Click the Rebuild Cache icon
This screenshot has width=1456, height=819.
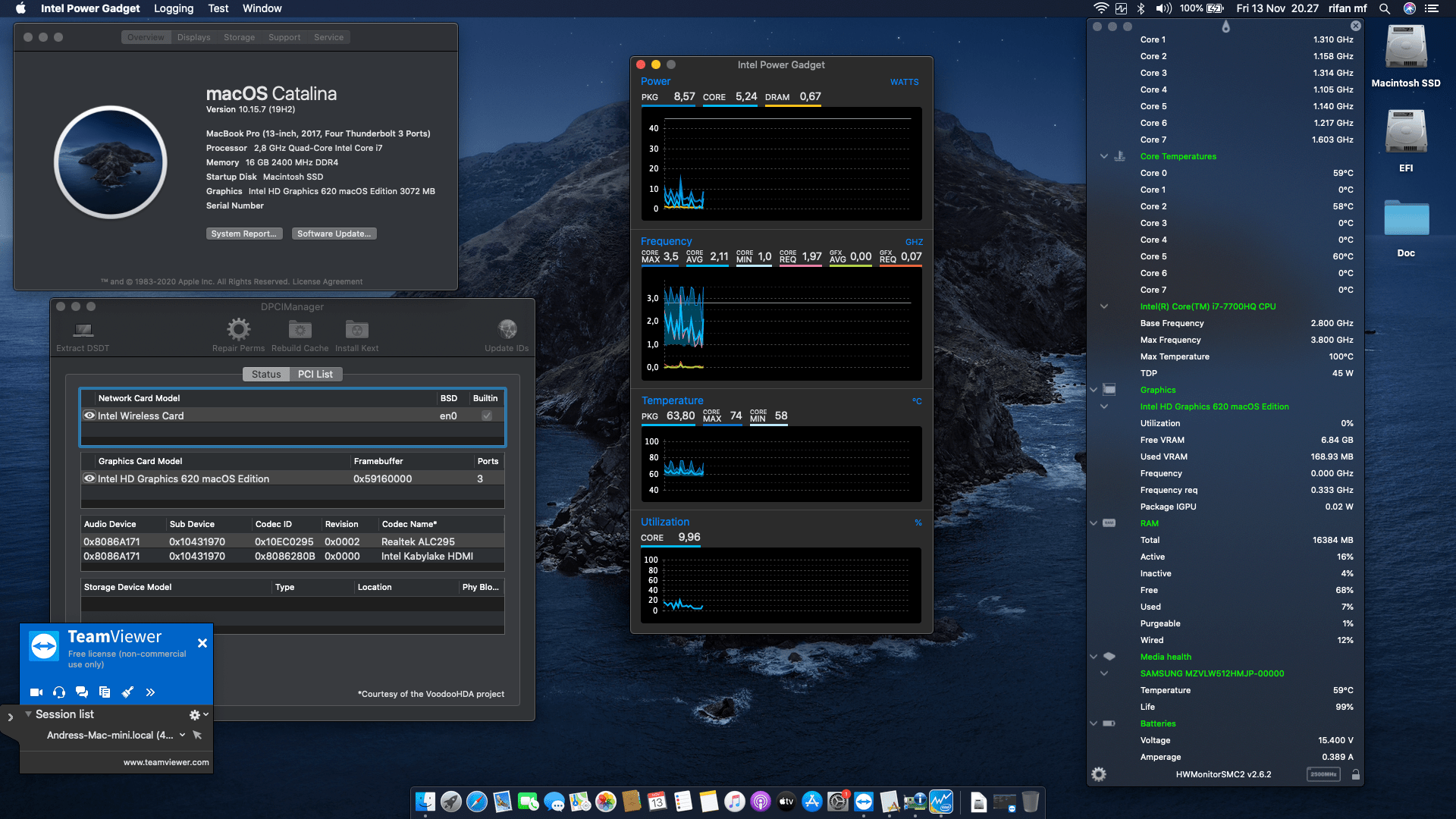tap(300, 328)
